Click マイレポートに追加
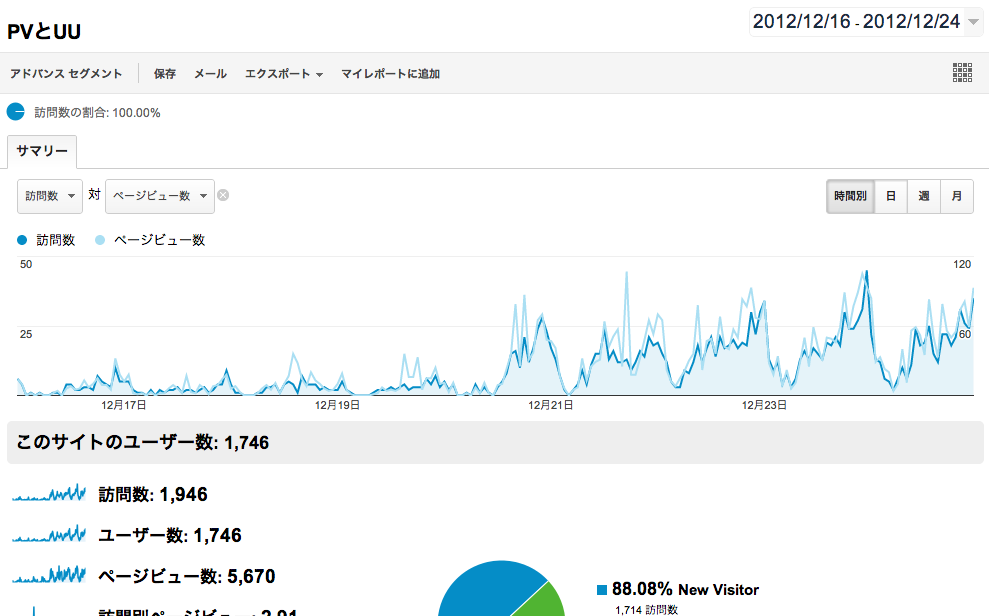The height and width of the screenshot is (616, 989). click(390, 74)
